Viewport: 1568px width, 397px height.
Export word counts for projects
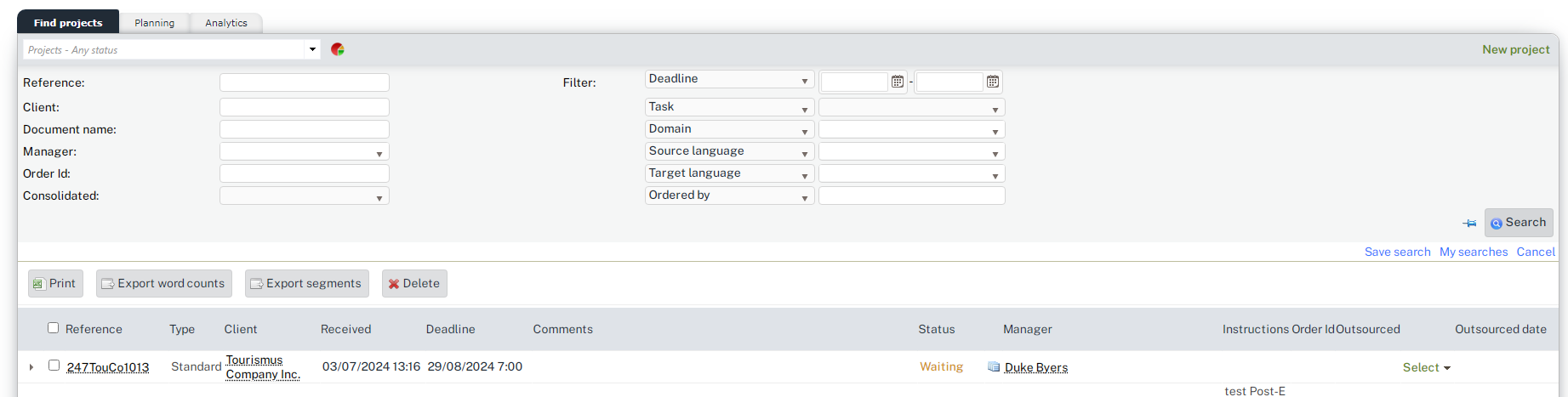pos(163,284)
